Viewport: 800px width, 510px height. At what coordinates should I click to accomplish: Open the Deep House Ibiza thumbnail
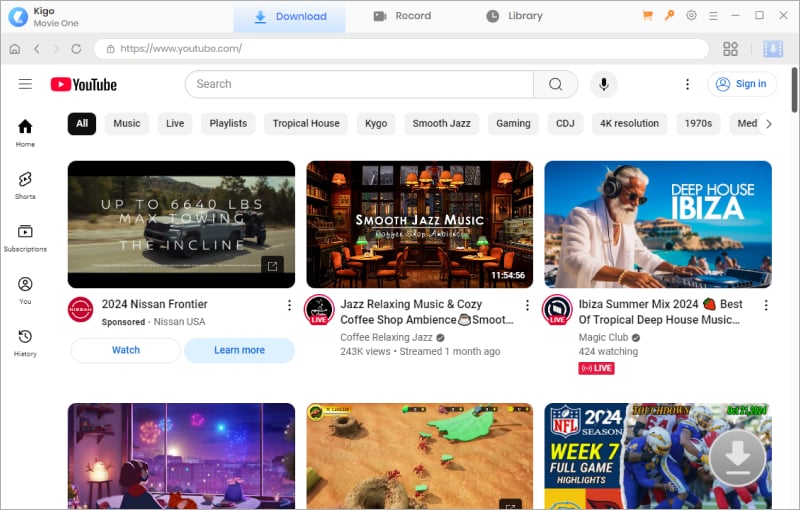coord(658,224)
